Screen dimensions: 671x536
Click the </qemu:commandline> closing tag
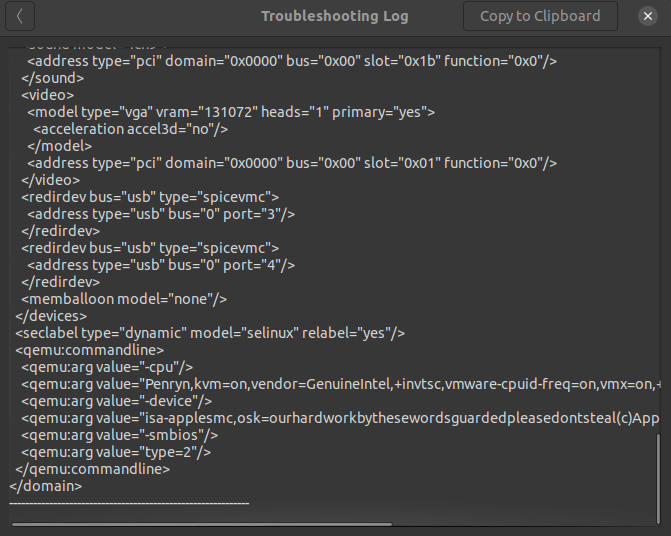92,469
